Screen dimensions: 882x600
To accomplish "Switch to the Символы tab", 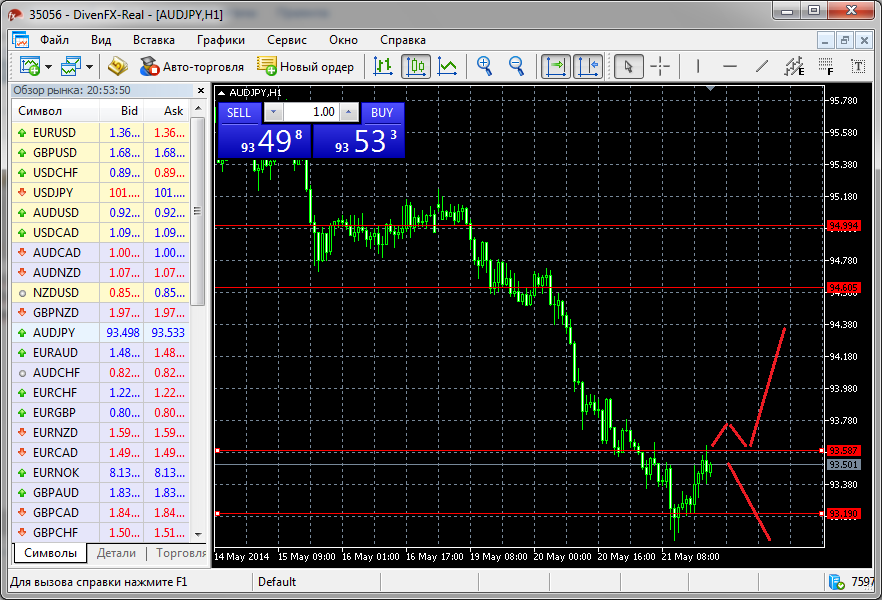I will tap(50, 553).
